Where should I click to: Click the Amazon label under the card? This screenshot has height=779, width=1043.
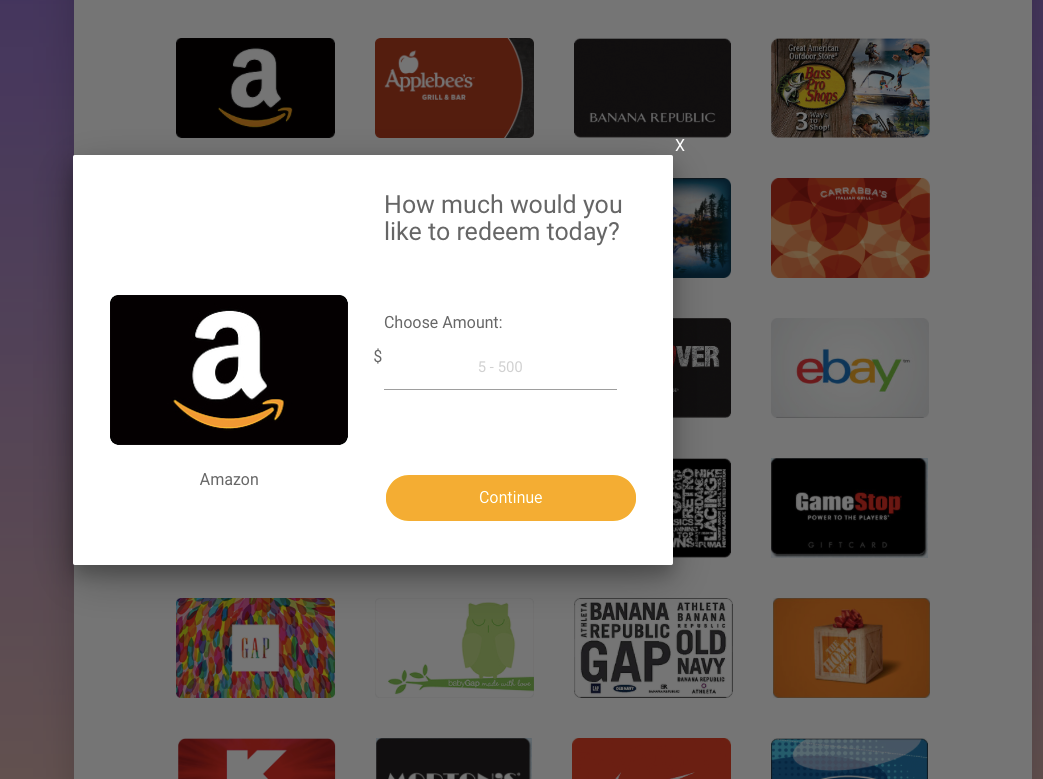pyautogui.click(x=229, y=480)
